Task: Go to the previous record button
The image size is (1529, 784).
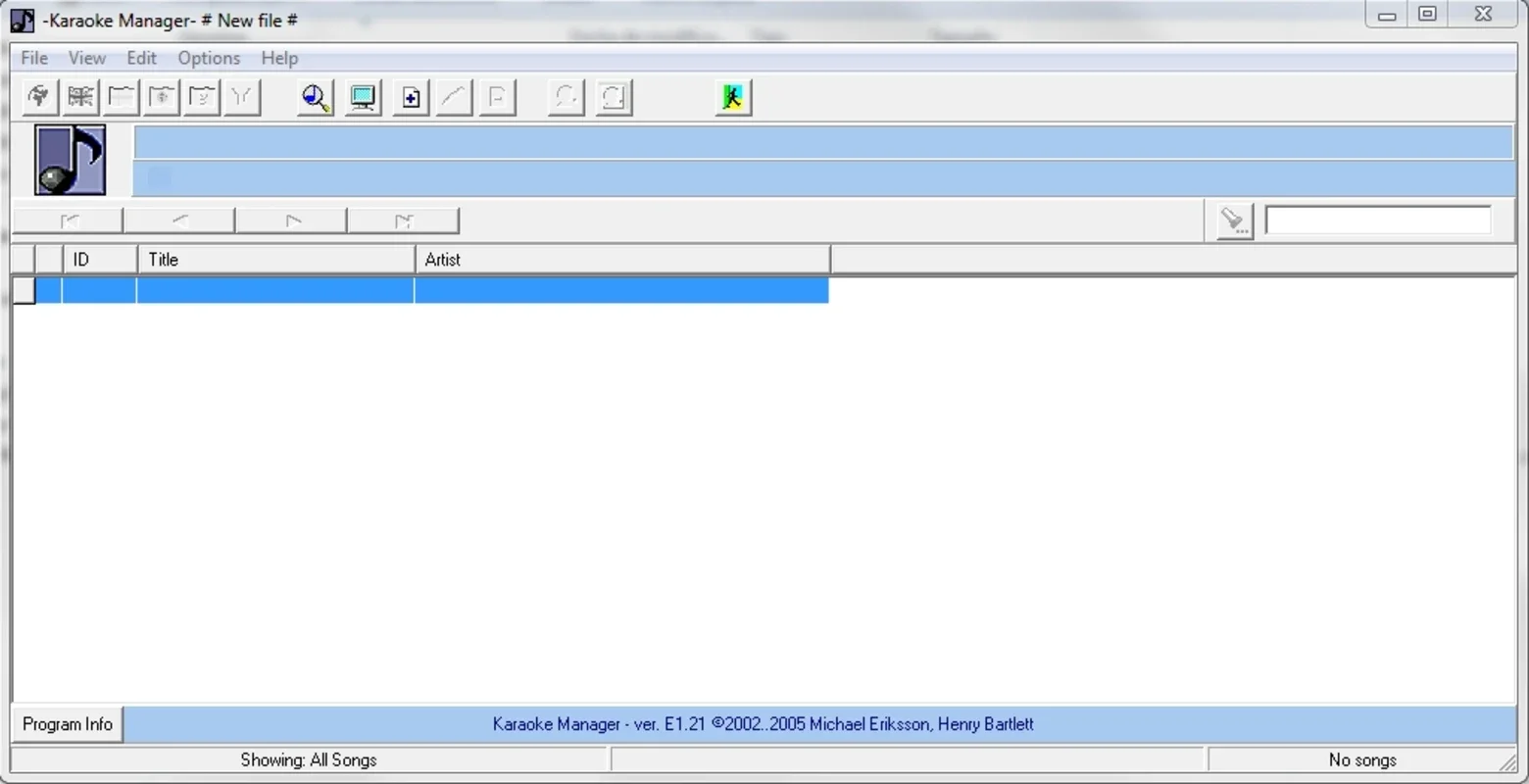Action: [x=179, y=220]
